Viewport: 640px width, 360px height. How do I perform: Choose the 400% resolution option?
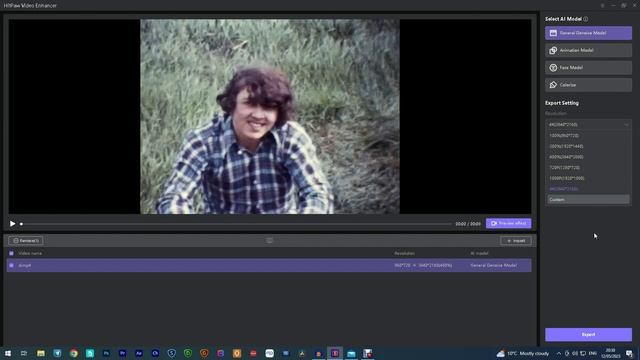pos(588,157)
